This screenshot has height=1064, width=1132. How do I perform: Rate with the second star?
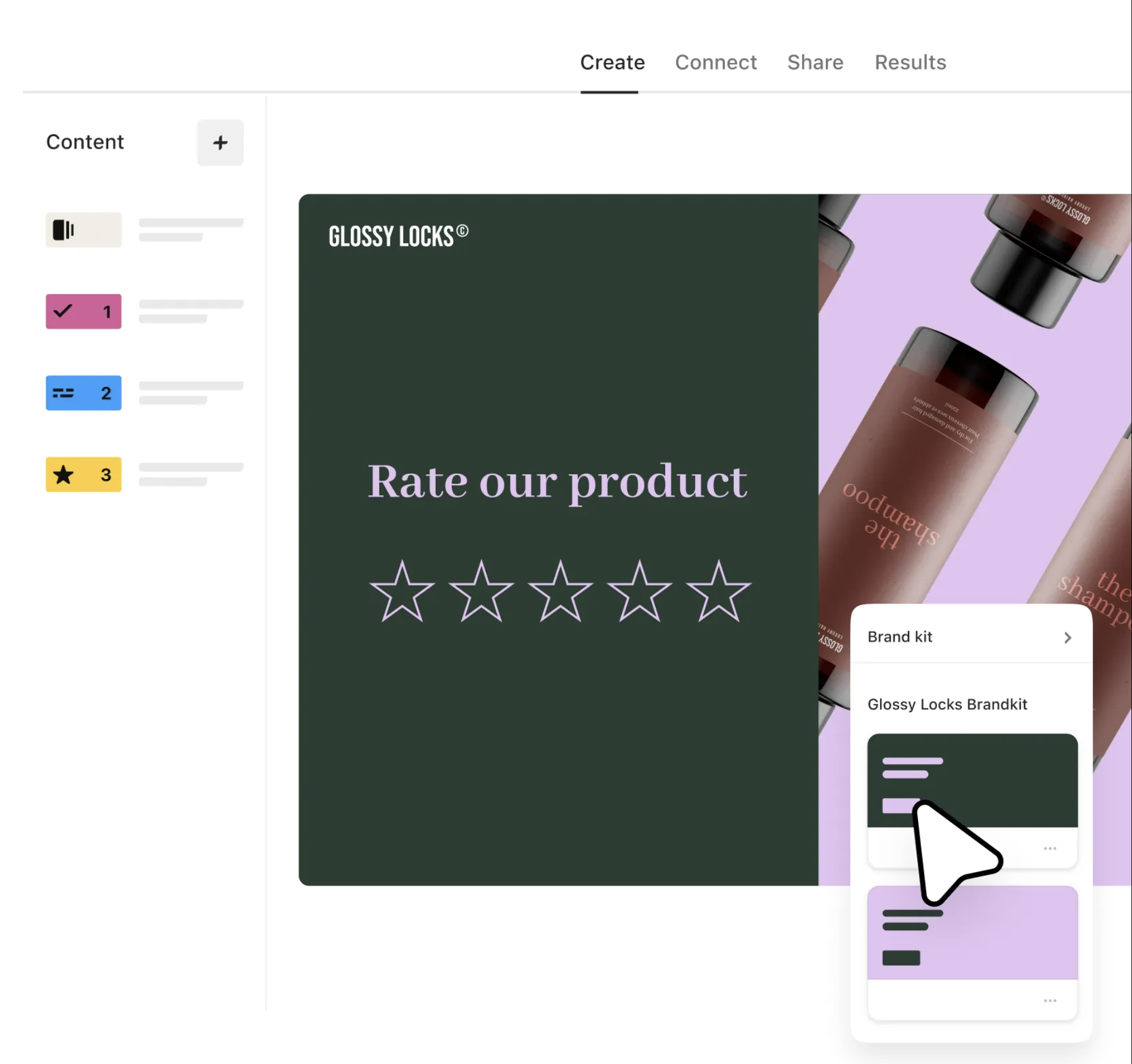[x=481, y=592]
